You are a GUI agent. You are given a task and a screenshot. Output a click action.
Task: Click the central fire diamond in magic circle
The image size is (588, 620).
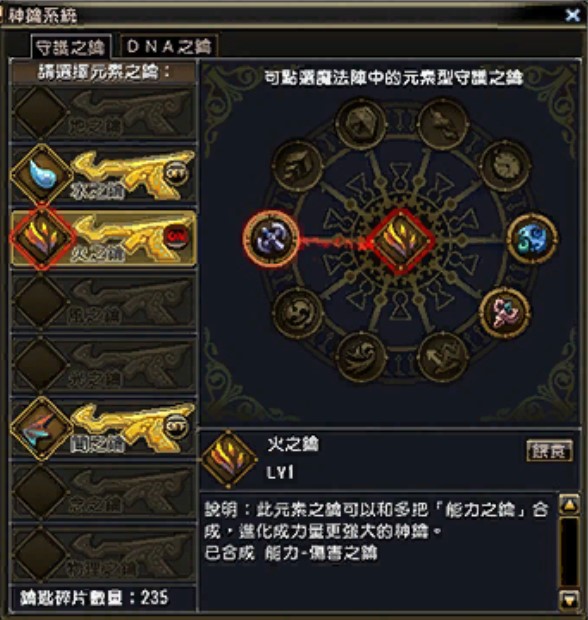coord(401,240)
